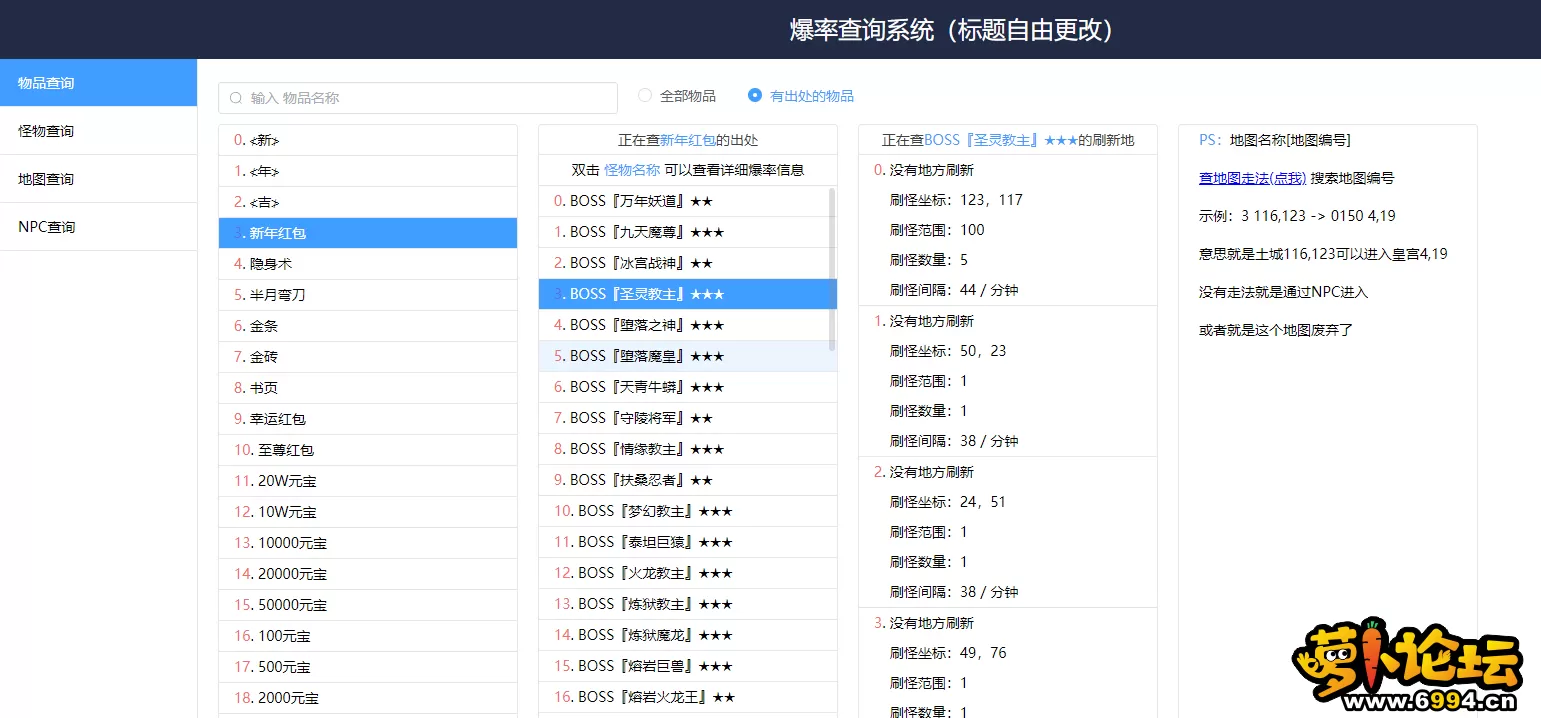This screenshot has height=718, width=1541.
Task: Click coordinates text 刷怪坐标：50，23
Action: [948, 351]
